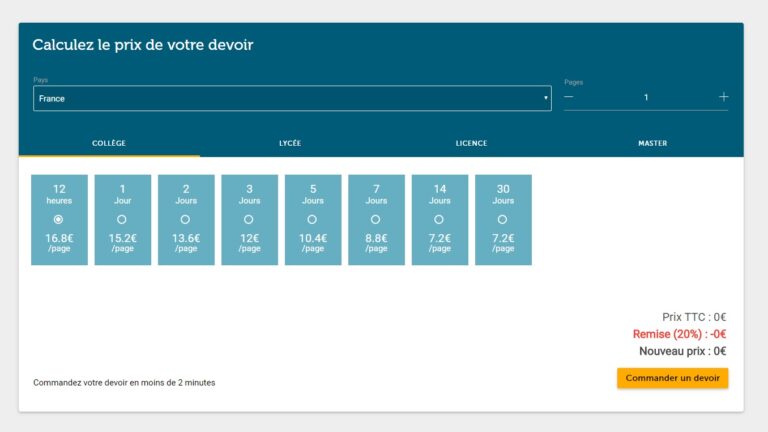
Task: Open the Pays country dropdown
Action: tap(290, 98)
